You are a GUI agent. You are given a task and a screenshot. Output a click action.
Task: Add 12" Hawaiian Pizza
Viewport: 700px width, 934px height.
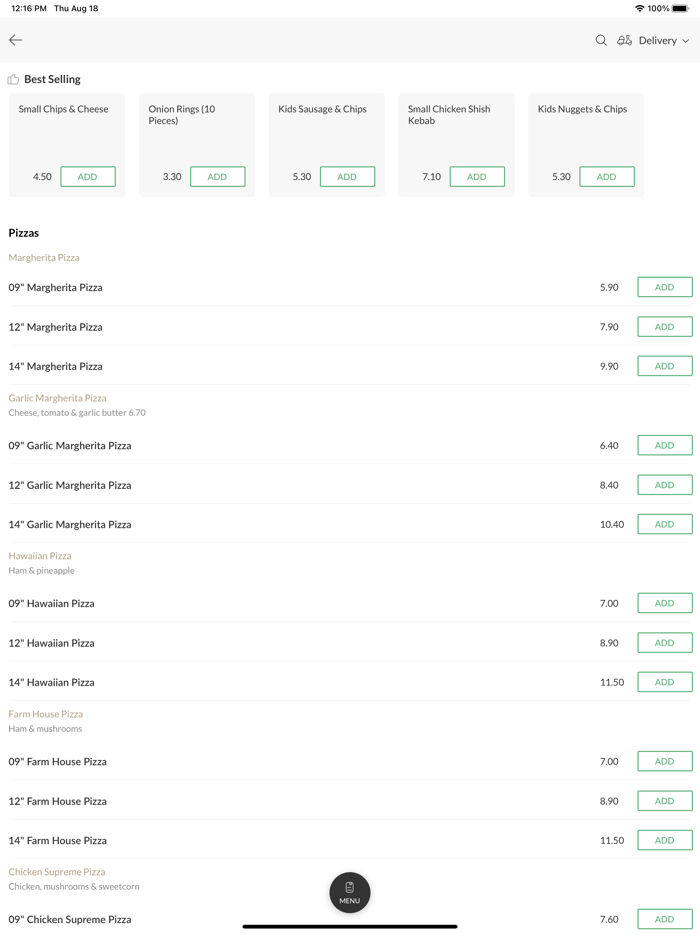click(x=665, y=643)
